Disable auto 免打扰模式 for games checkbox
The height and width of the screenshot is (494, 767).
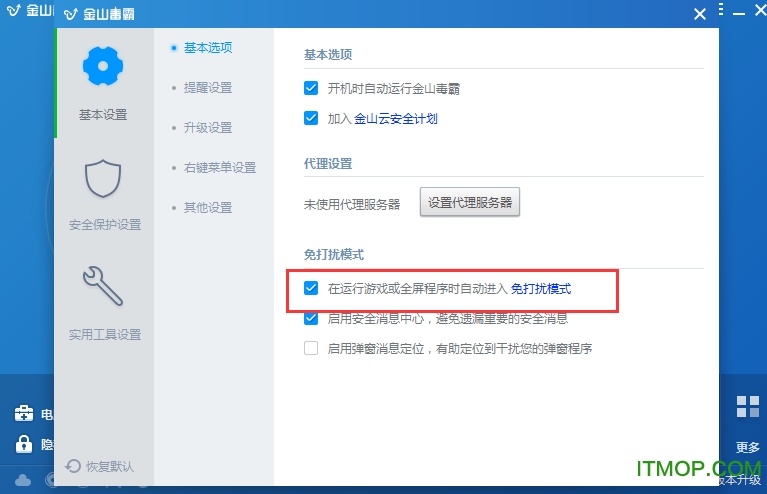311,288
